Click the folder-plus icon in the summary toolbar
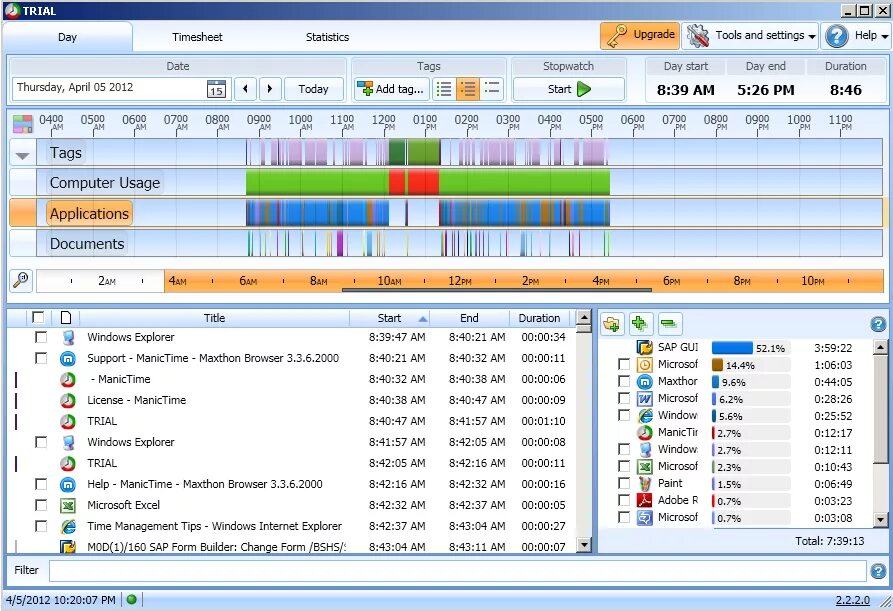 pyautogui.click(x=612, y=324)
